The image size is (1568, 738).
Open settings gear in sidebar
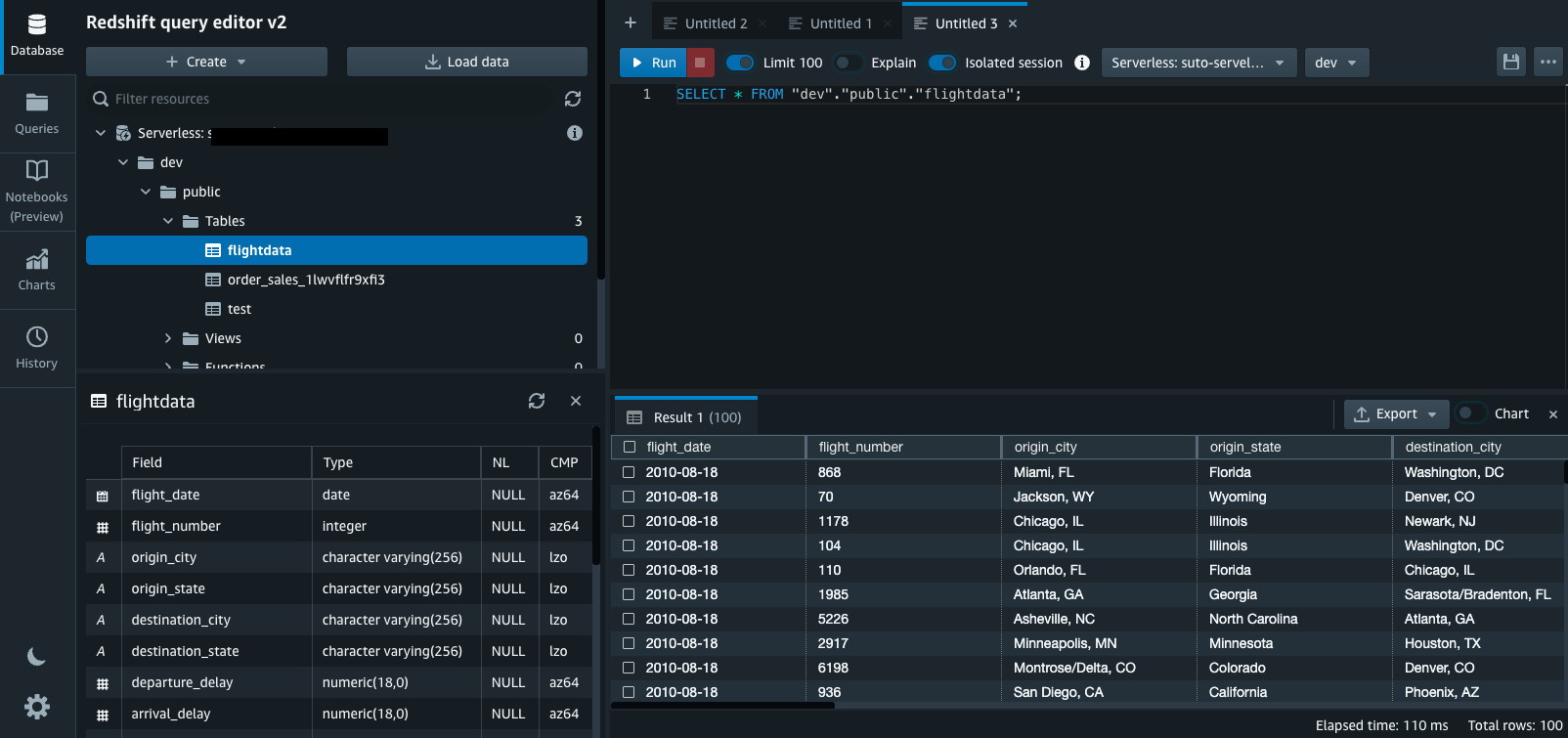[37, 707]
